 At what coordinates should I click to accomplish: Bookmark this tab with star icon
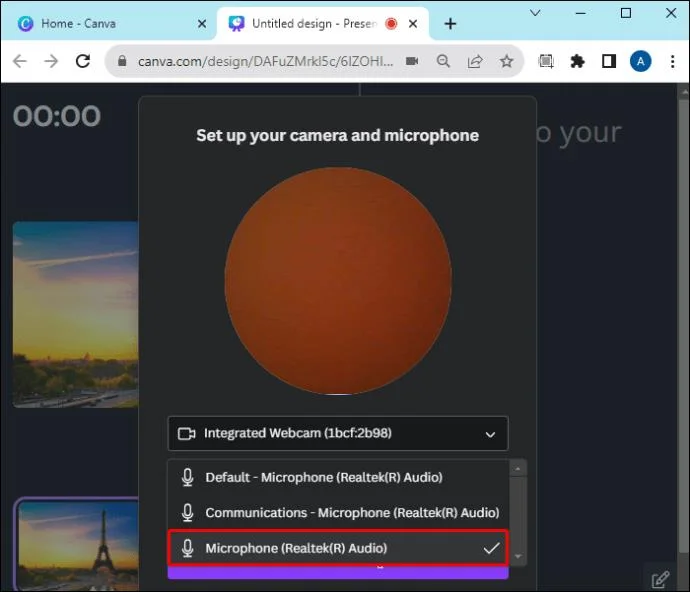tap(506, 61)
